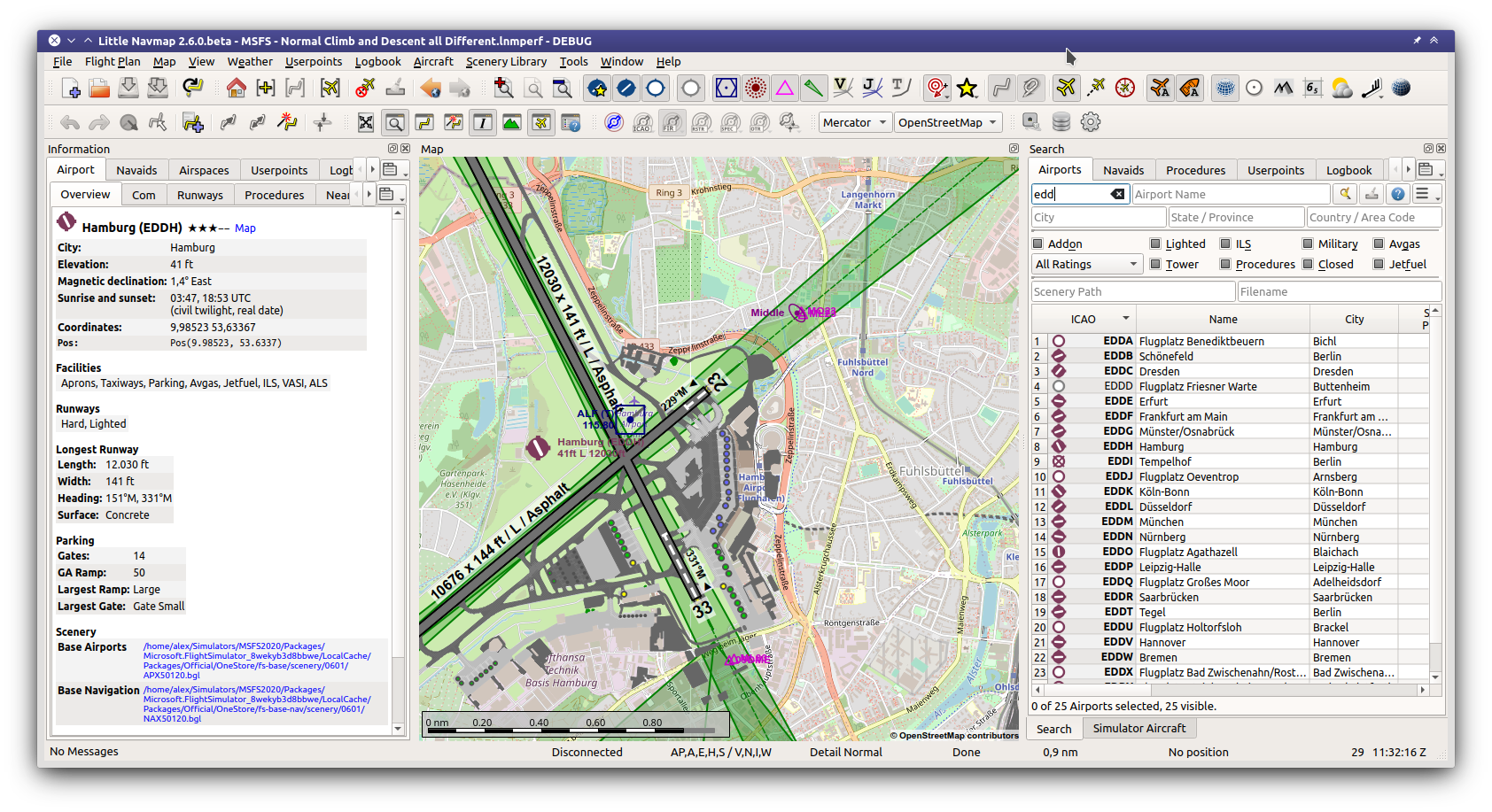Toggle the map grid globe icon
This screenshot has height=812, width=1492.
[x=1225, y=88]
